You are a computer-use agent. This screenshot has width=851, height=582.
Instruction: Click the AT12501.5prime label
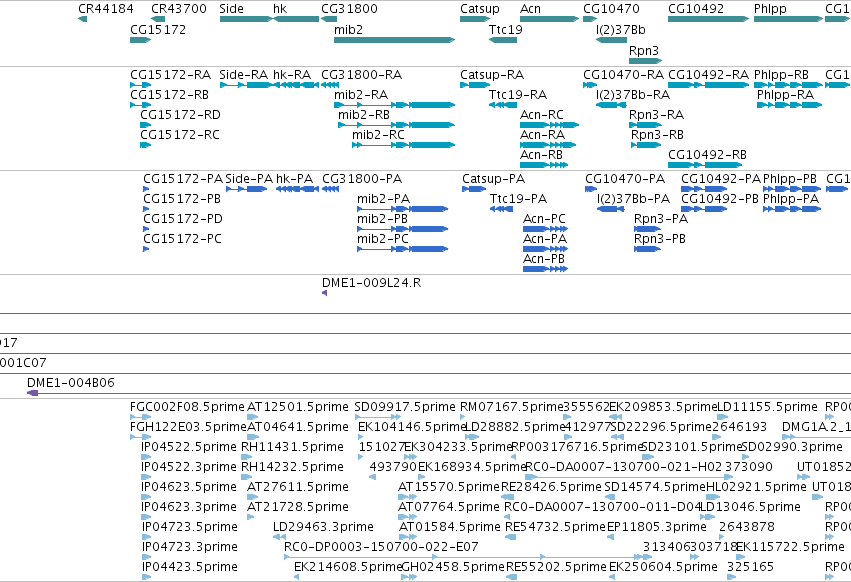pyautogui.click(x=297, y=407)
